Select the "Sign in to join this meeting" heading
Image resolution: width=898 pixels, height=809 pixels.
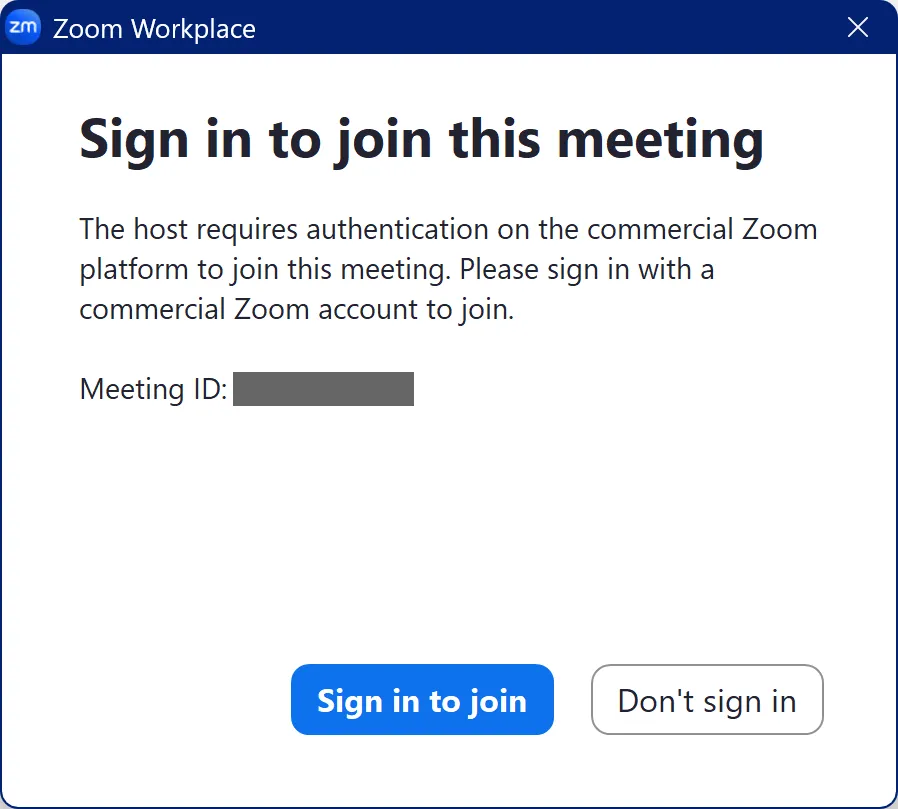(421, 139)
